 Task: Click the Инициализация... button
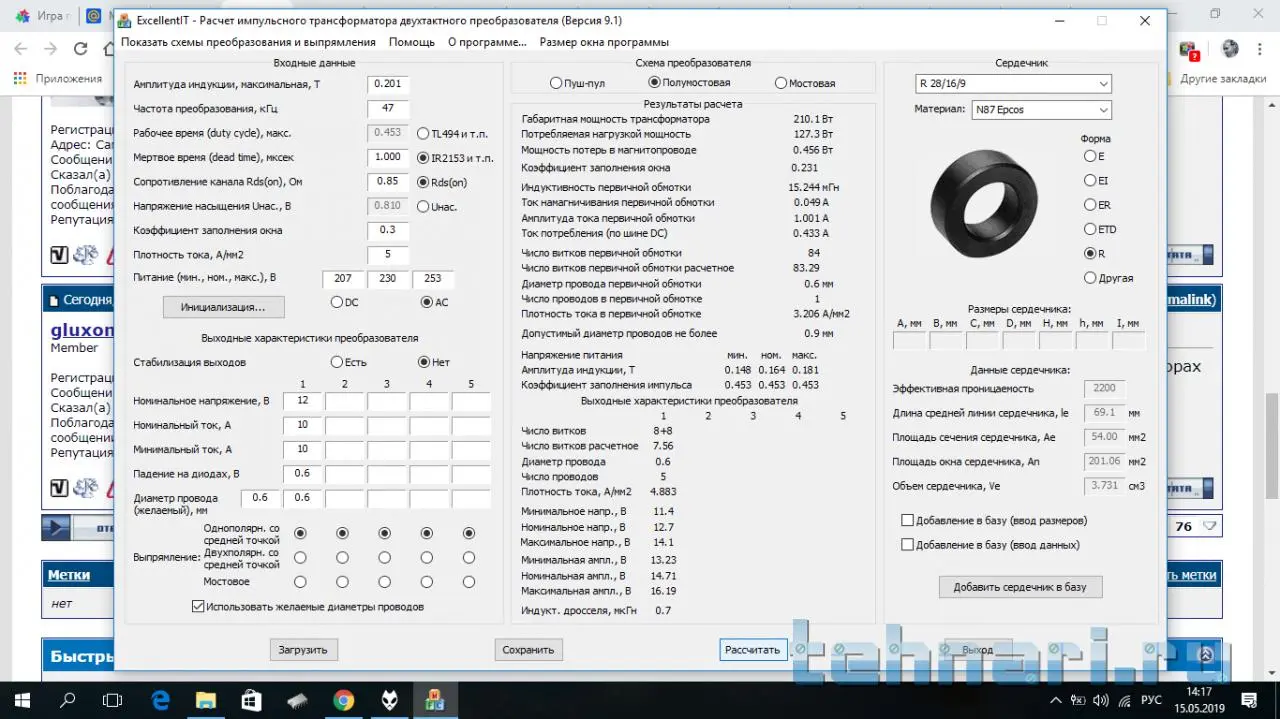(223, 307)
